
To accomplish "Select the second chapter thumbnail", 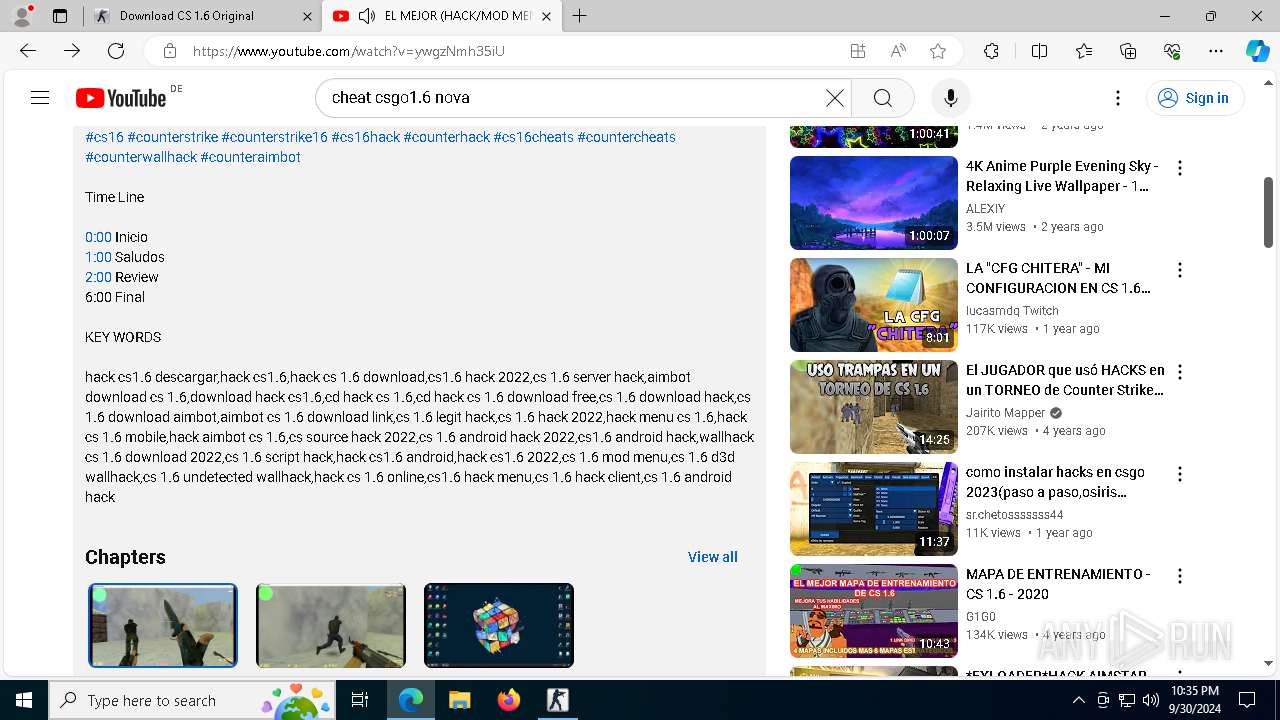I will (x=331, y=625).
